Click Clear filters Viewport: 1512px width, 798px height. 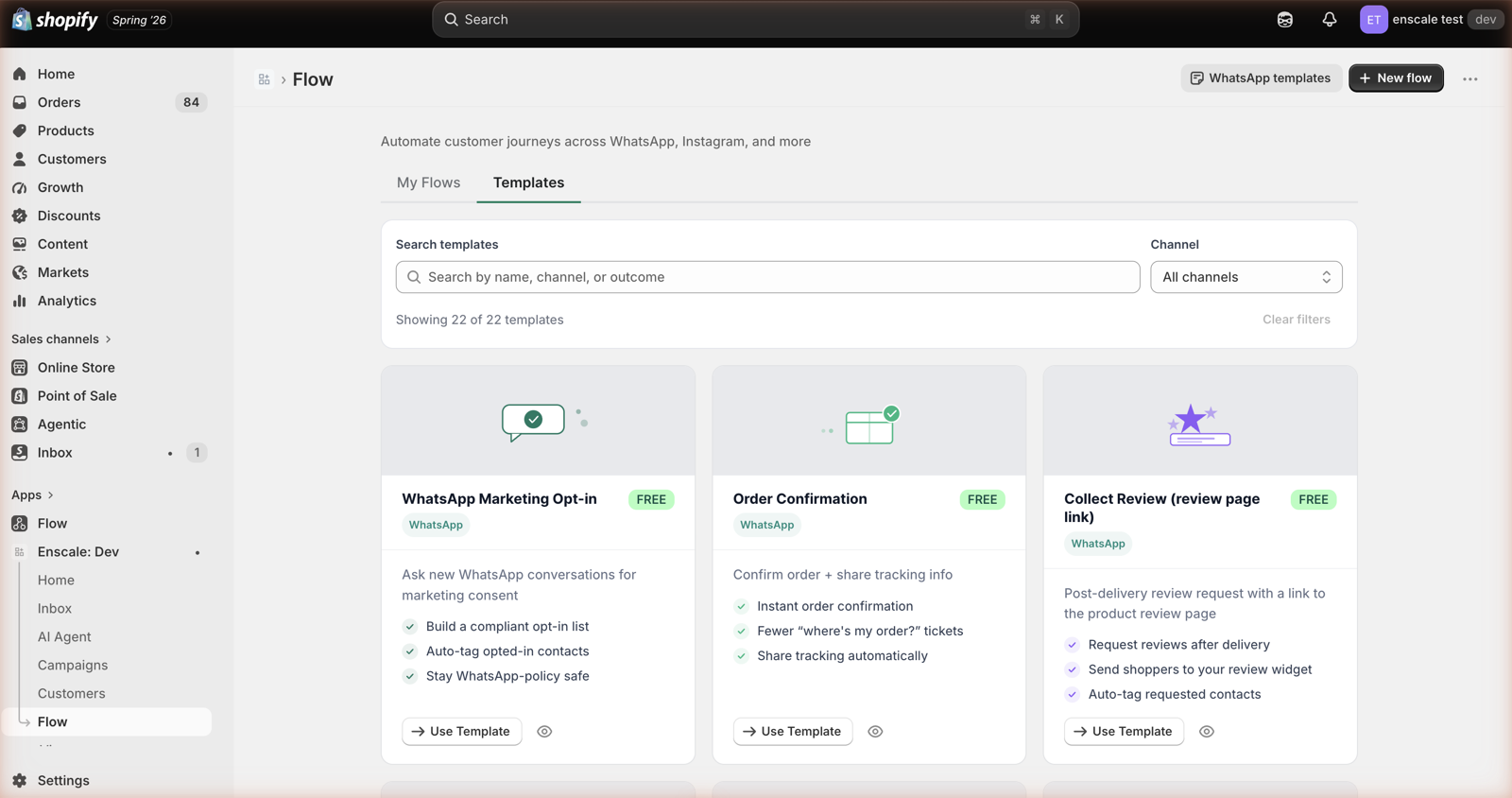point(1297,320)
